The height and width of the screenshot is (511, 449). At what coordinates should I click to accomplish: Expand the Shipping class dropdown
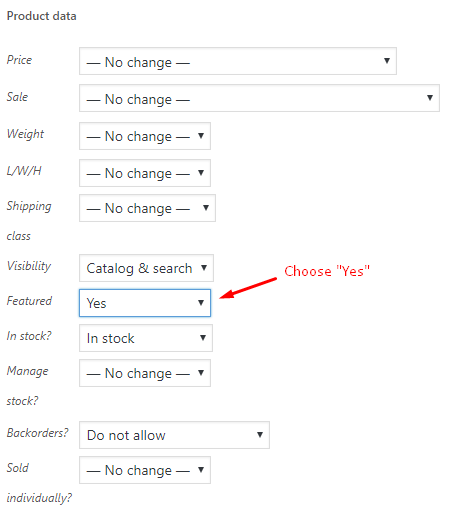coord(147,208)
